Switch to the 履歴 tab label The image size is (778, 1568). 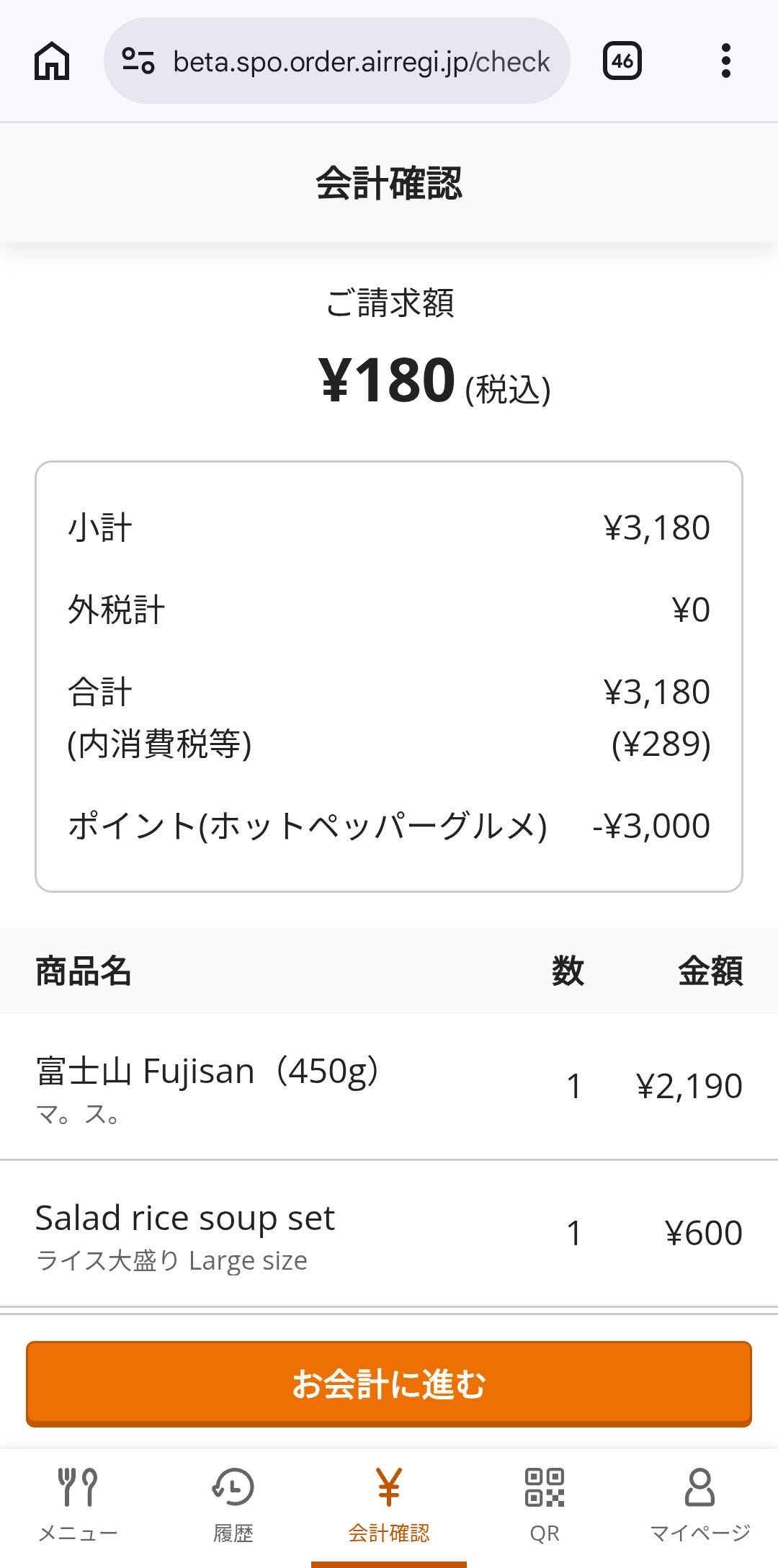(233, 1533)
